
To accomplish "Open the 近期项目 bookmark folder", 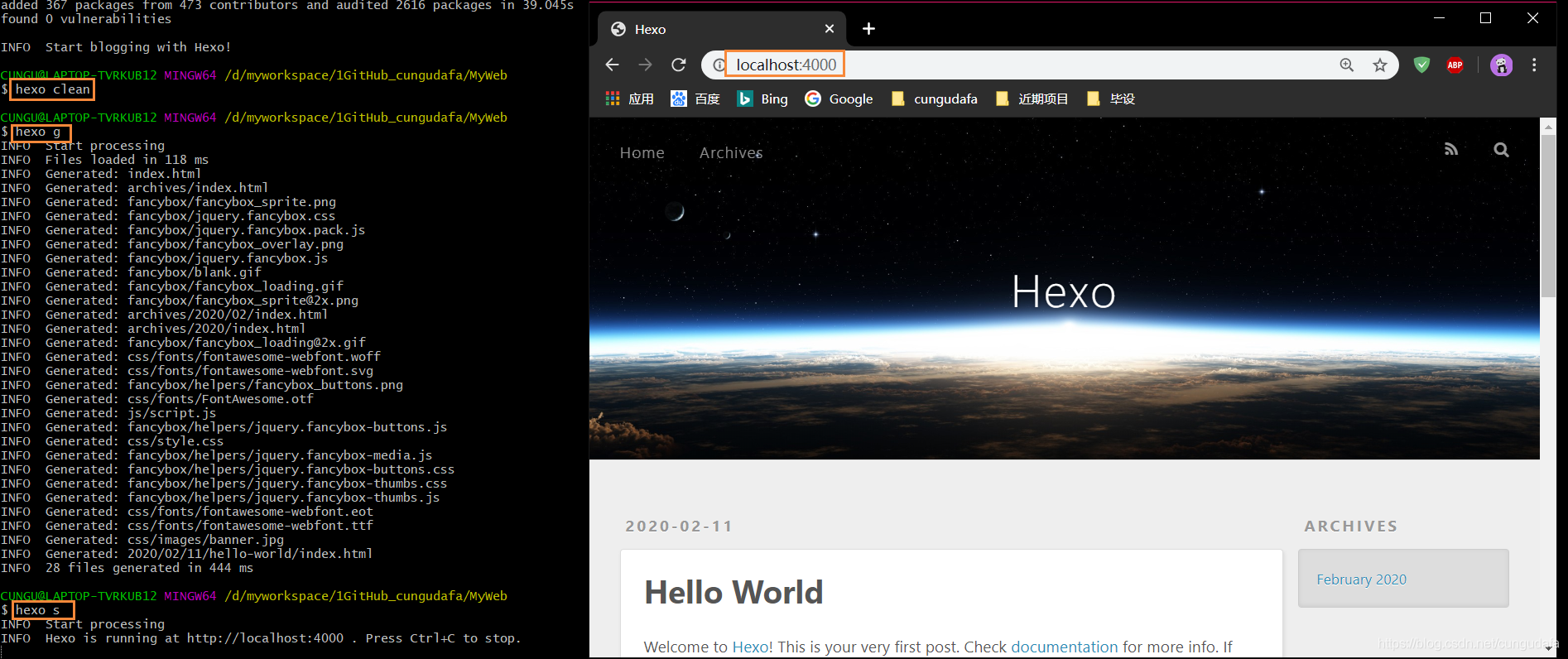I will 1032,99.
